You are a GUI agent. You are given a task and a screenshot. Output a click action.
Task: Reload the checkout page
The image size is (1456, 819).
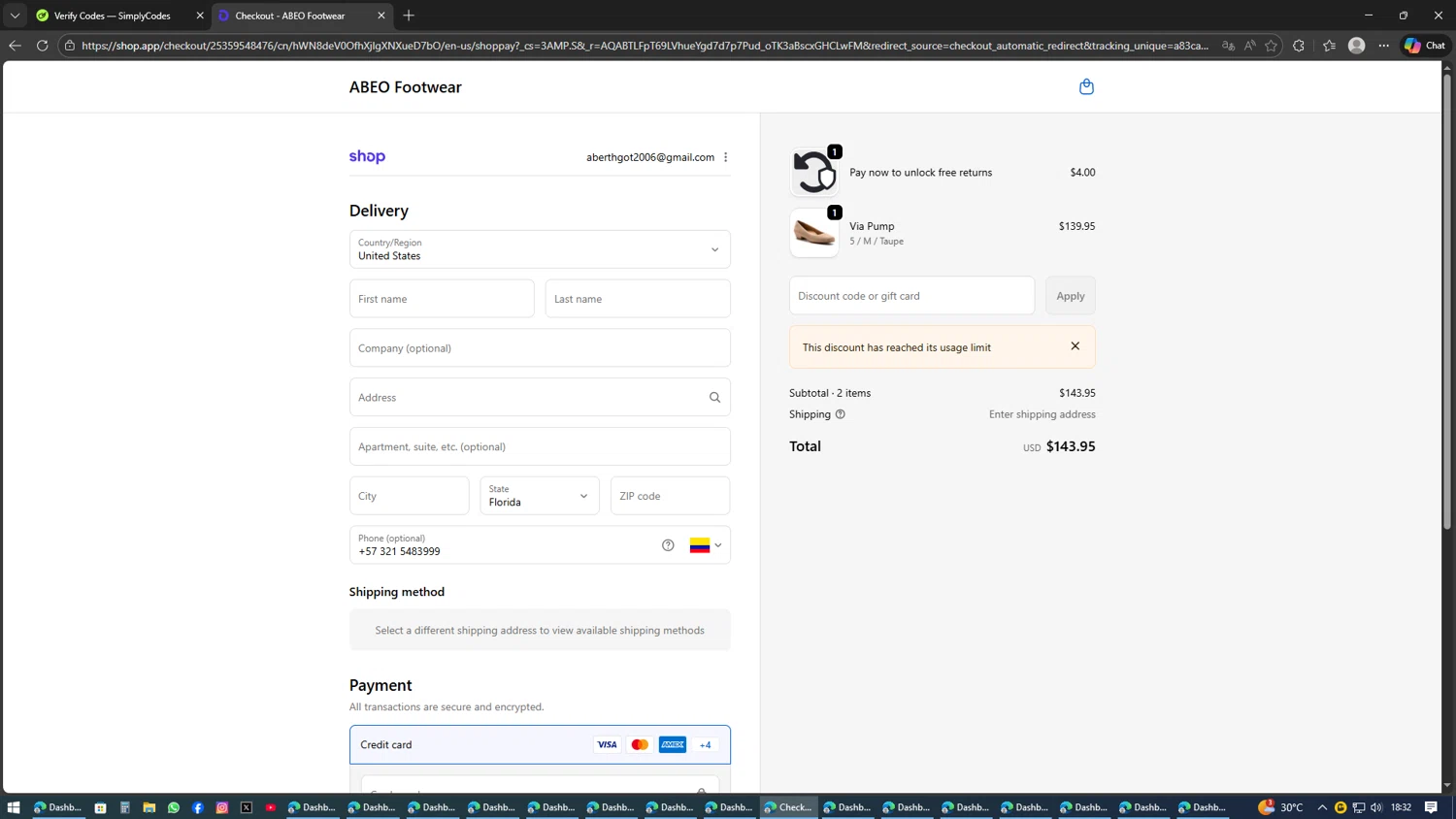tap(42, 46)
